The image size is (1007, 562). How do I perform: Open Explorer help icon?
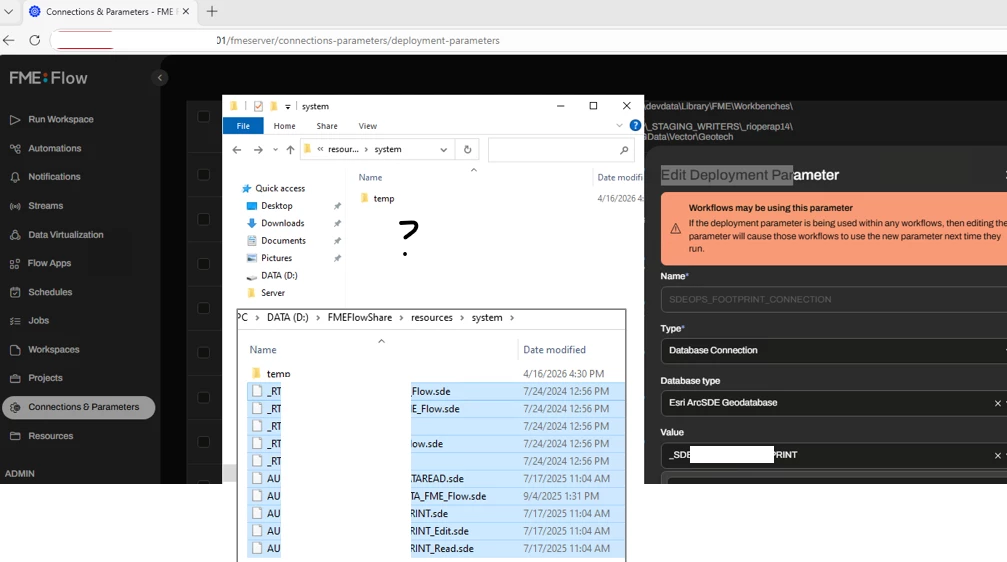click(x=635, y=126)
